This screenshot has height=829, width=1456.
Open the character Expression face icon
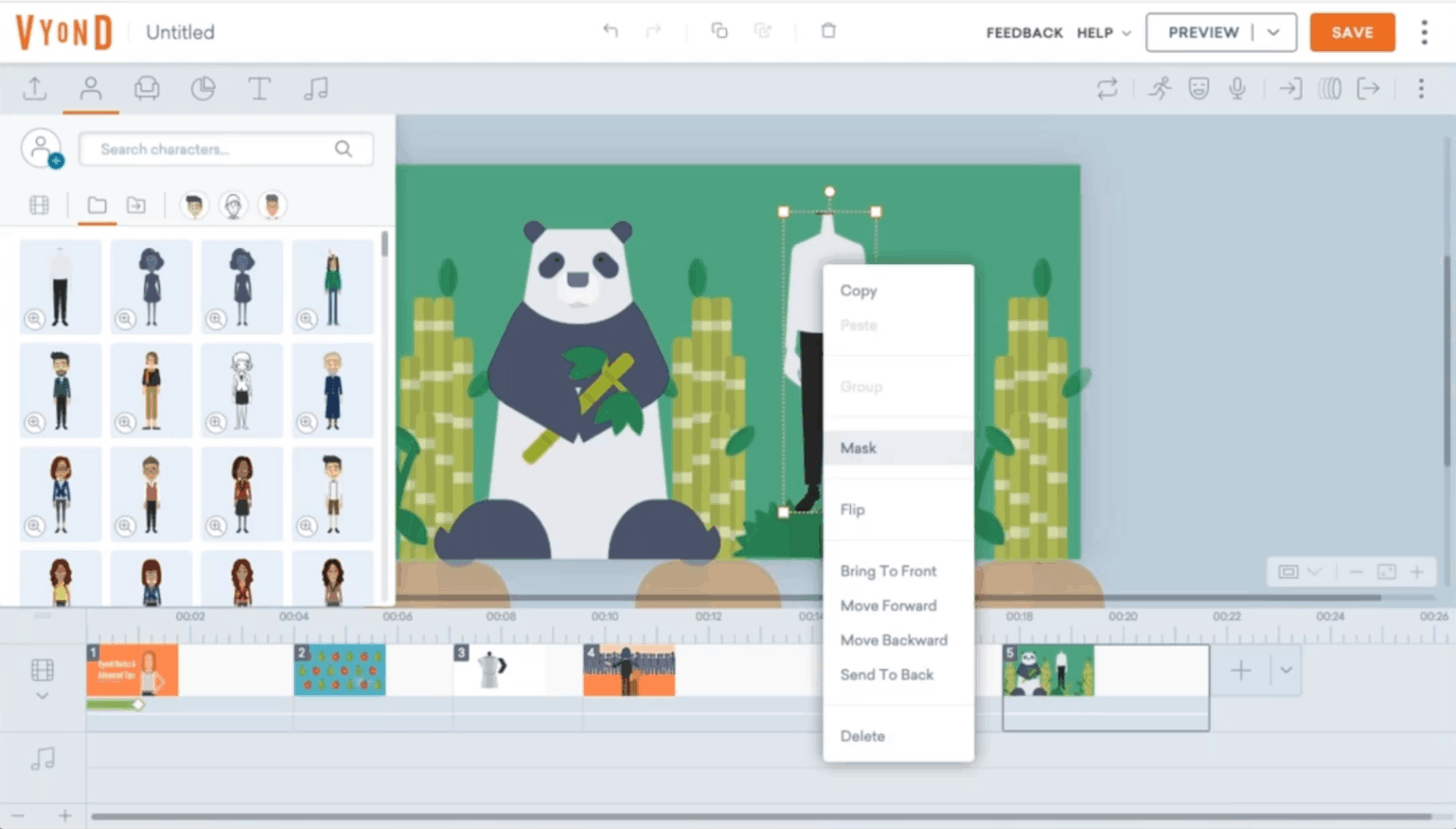pos(1199,89)
